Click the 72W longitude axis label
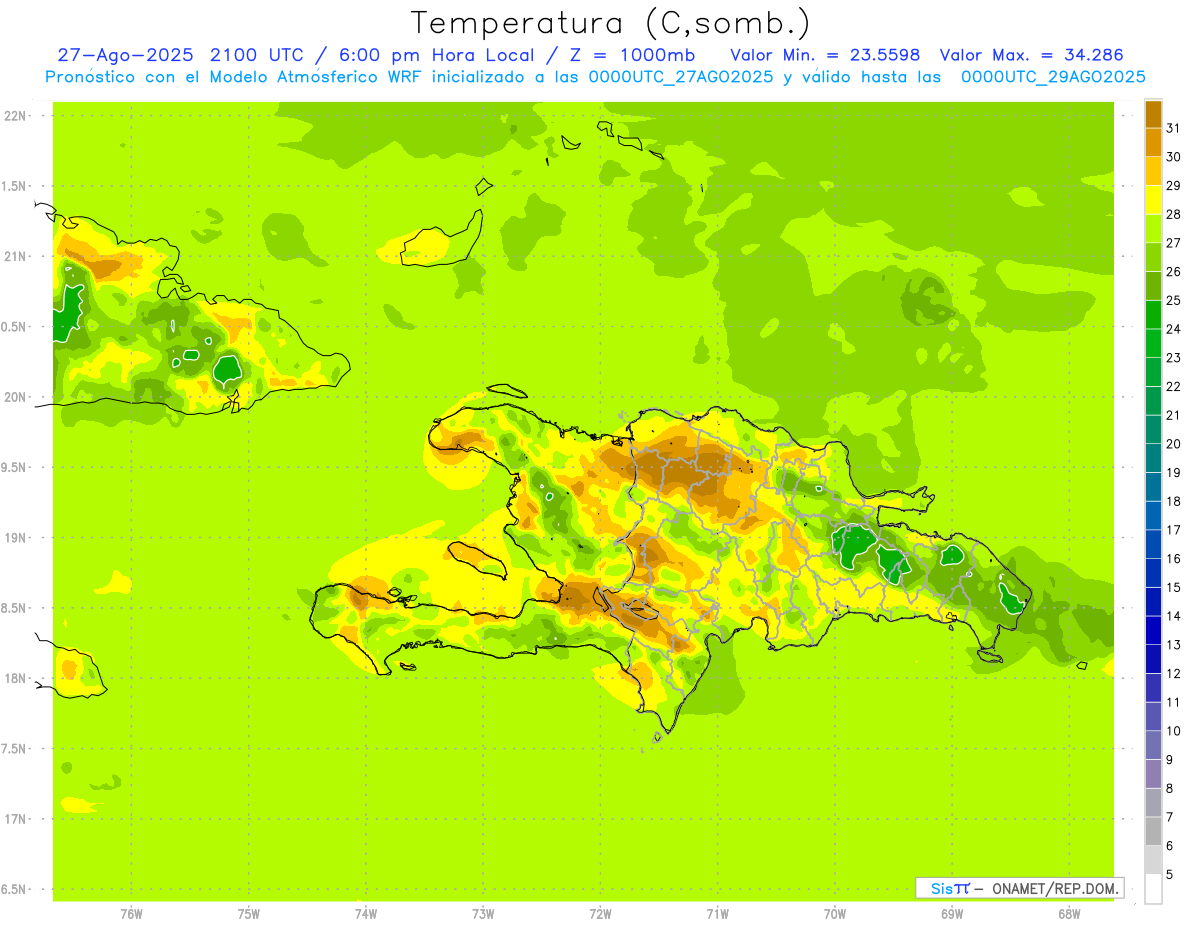This screenshot has height=927, width=1200. pyautogui.click(x=600, y=914)
